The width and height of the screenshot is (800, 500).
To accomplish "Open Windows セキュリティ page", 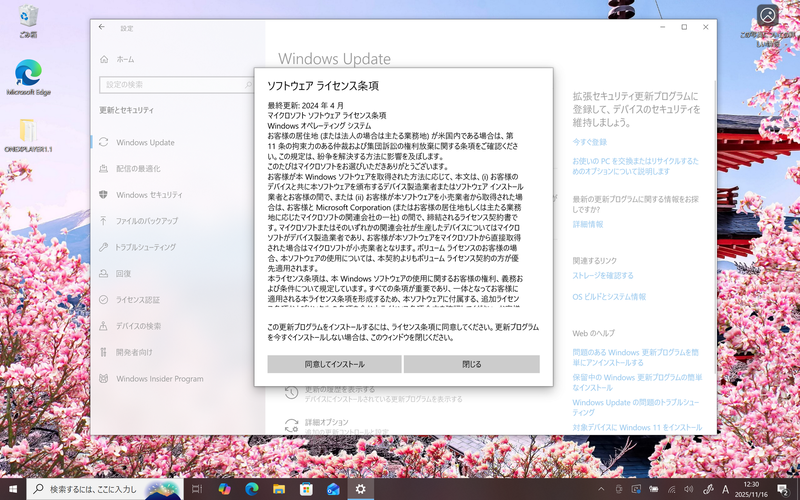I will click(x=149, y=195).
